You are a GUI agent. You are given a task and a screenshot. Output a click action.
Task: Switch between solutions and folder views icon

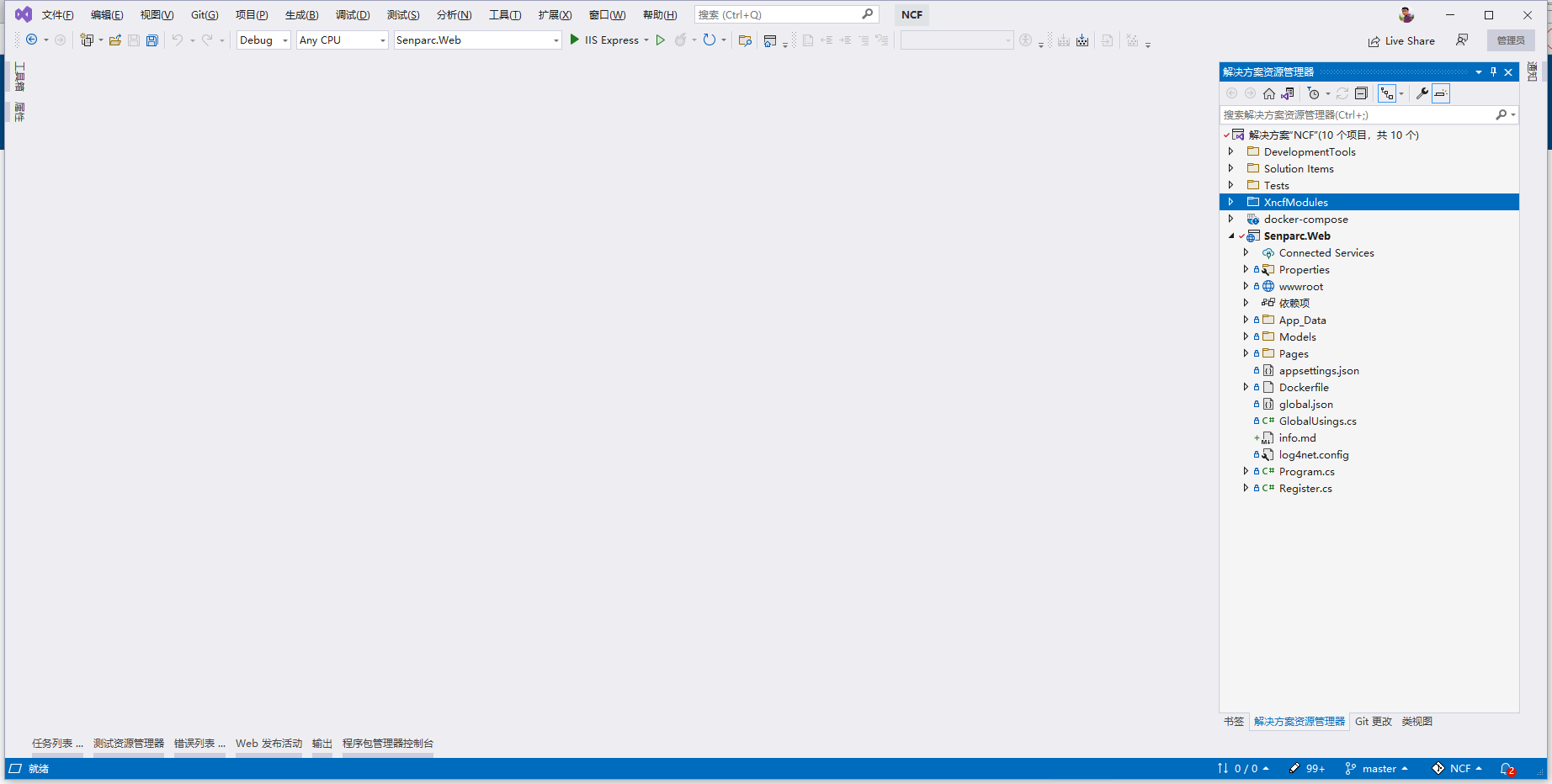[x=1288, y=93]
